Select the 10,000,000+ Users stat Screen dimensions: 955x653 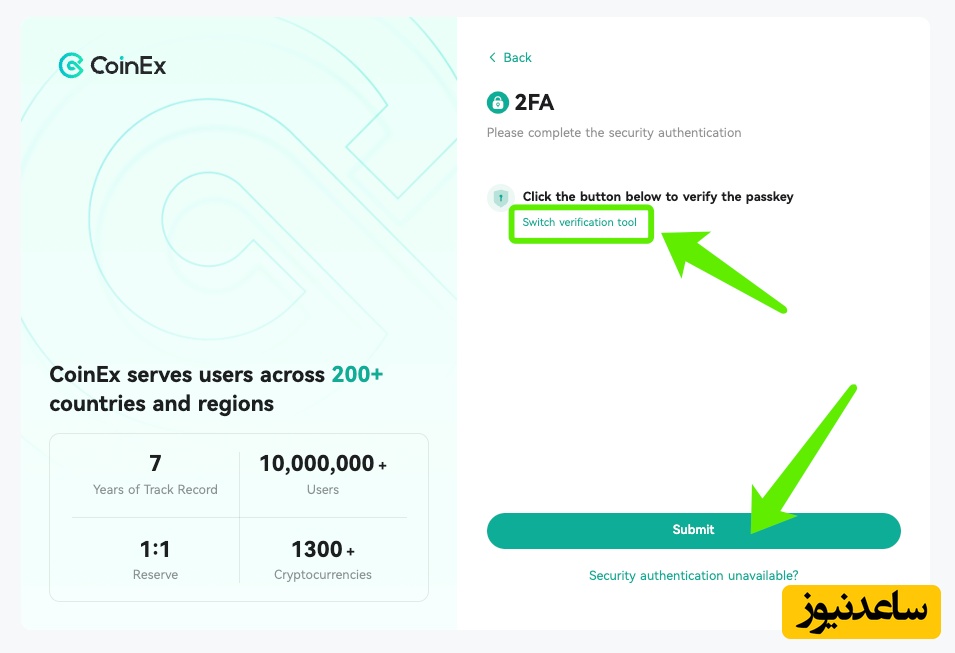pos(322,475)
